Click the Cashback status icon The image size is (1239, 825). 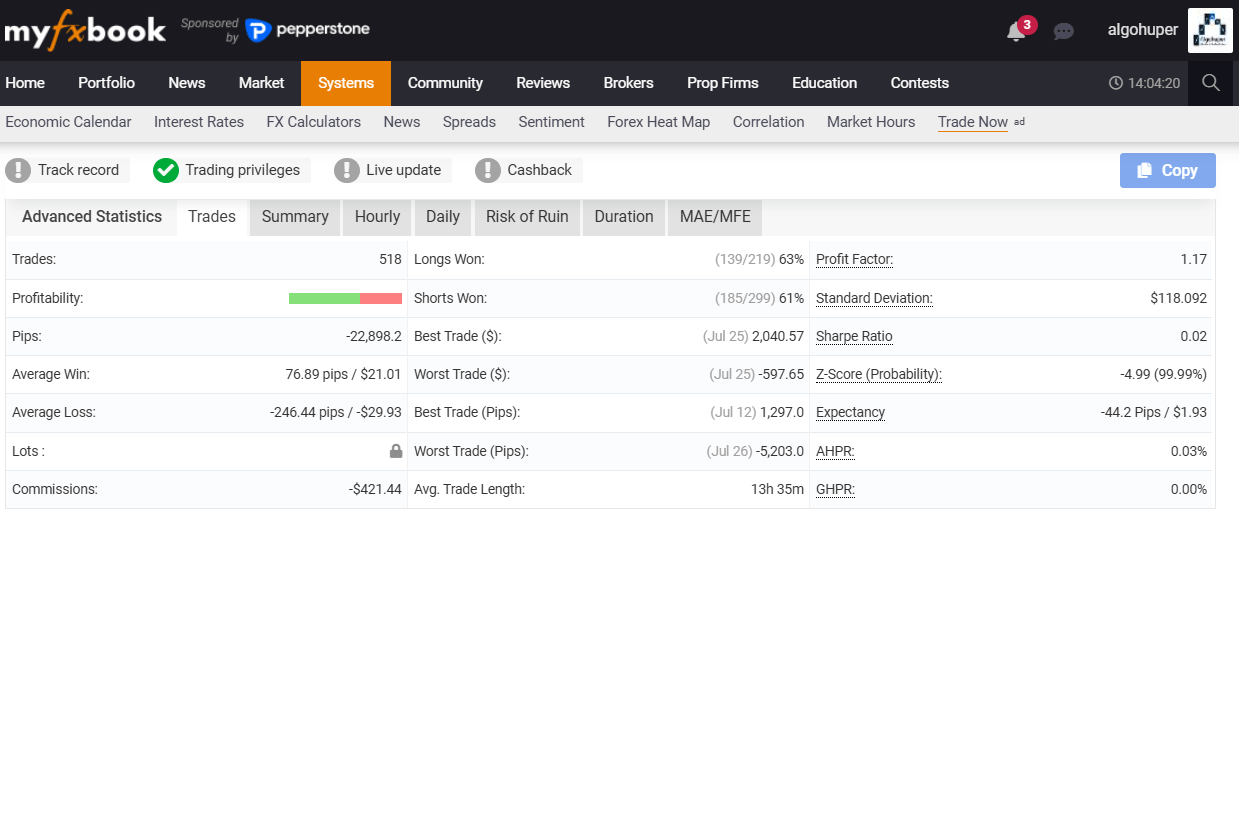(x=488, y=170)
